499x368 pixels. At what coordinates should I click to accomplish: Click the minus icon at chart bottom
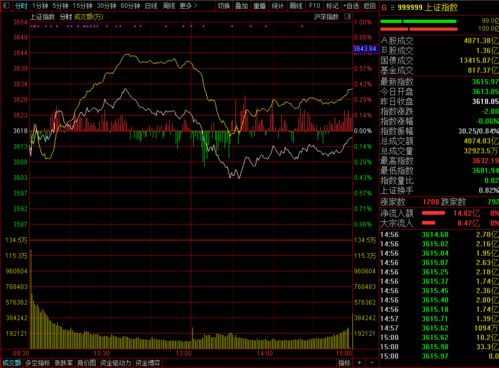click(372, 363)
